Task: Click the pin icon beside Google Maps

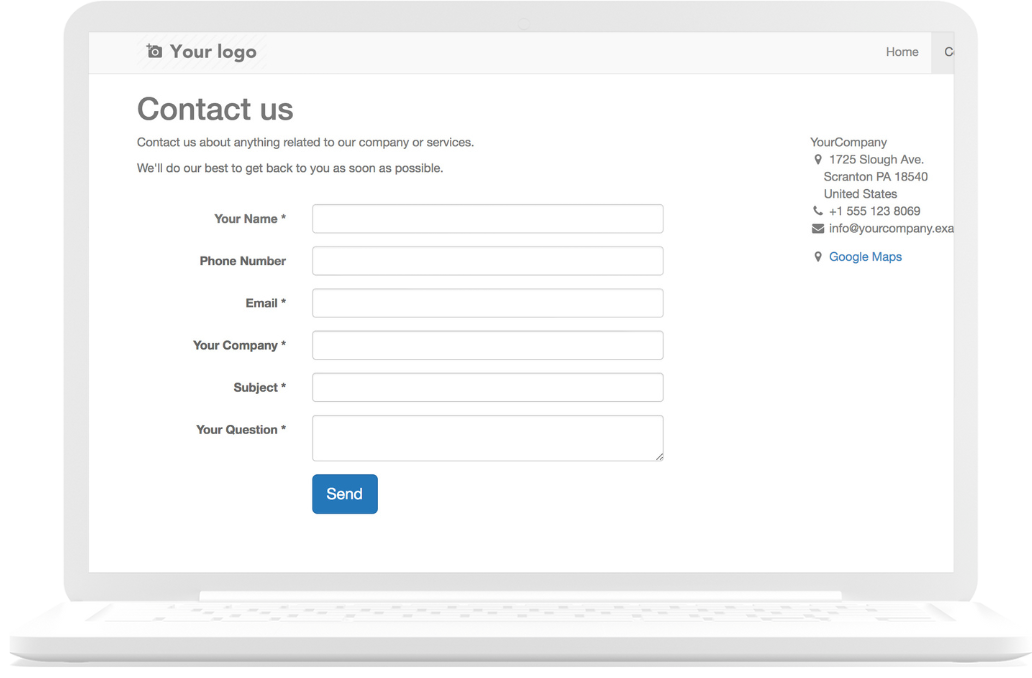Action: (816, 256)
